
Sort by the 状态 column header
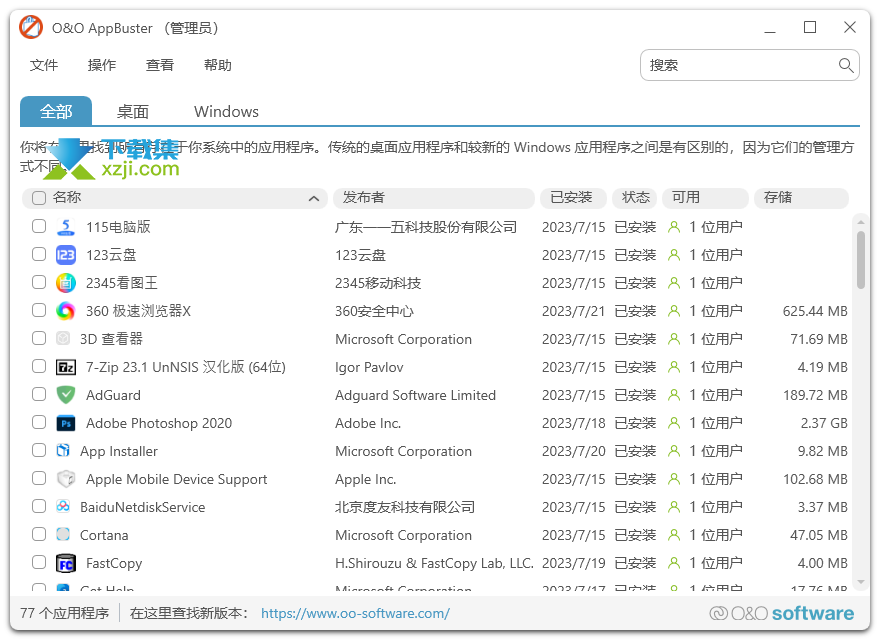coord(635,198)
